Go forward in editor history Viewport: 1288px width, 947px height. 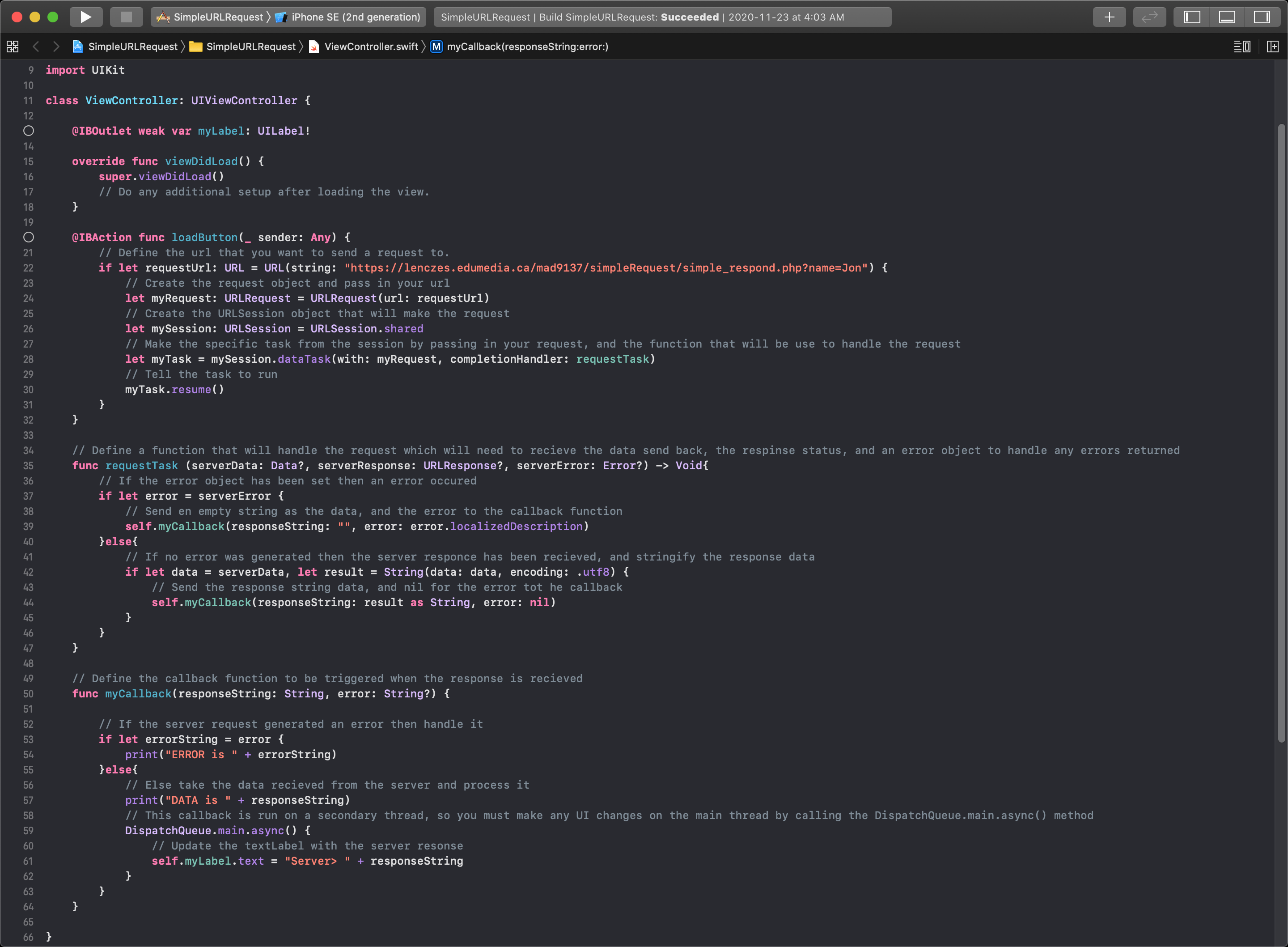point(55,47)
